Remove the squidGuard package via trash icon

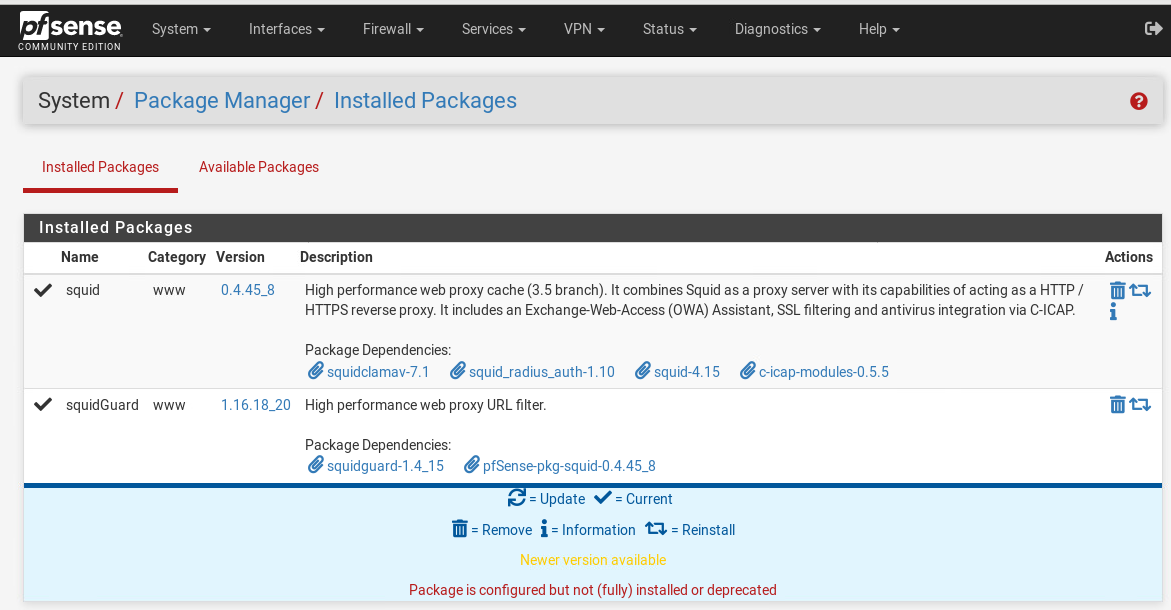(1117, 405)
